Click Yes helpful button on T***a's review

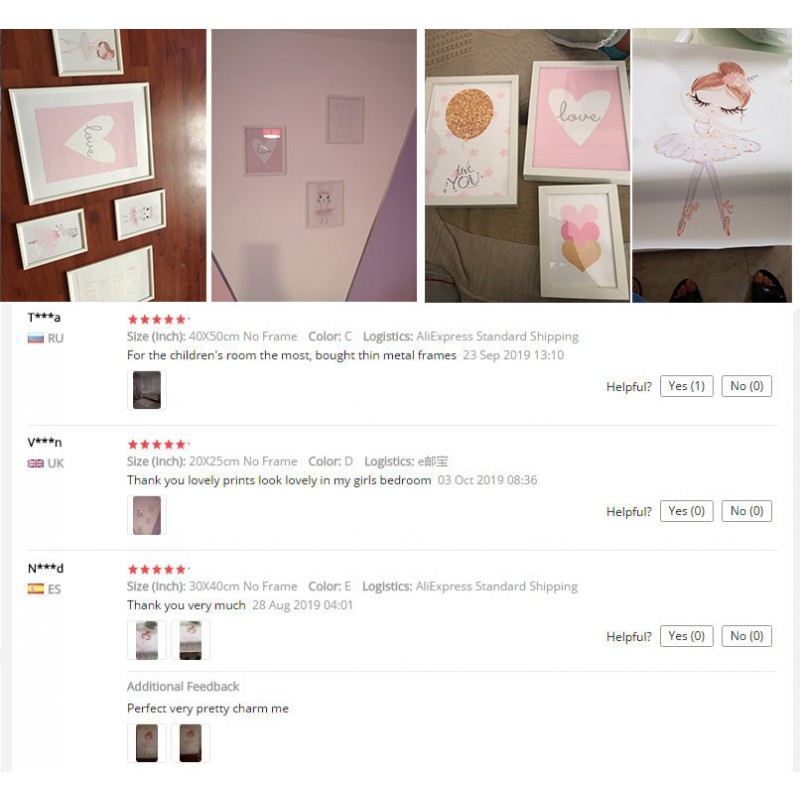pos(686,386)
